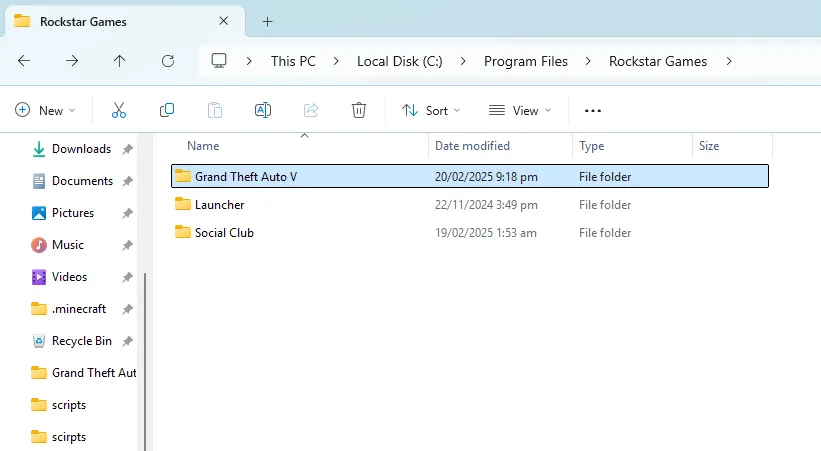Expand chevron before This PC breadcrumb

(249, 61)
